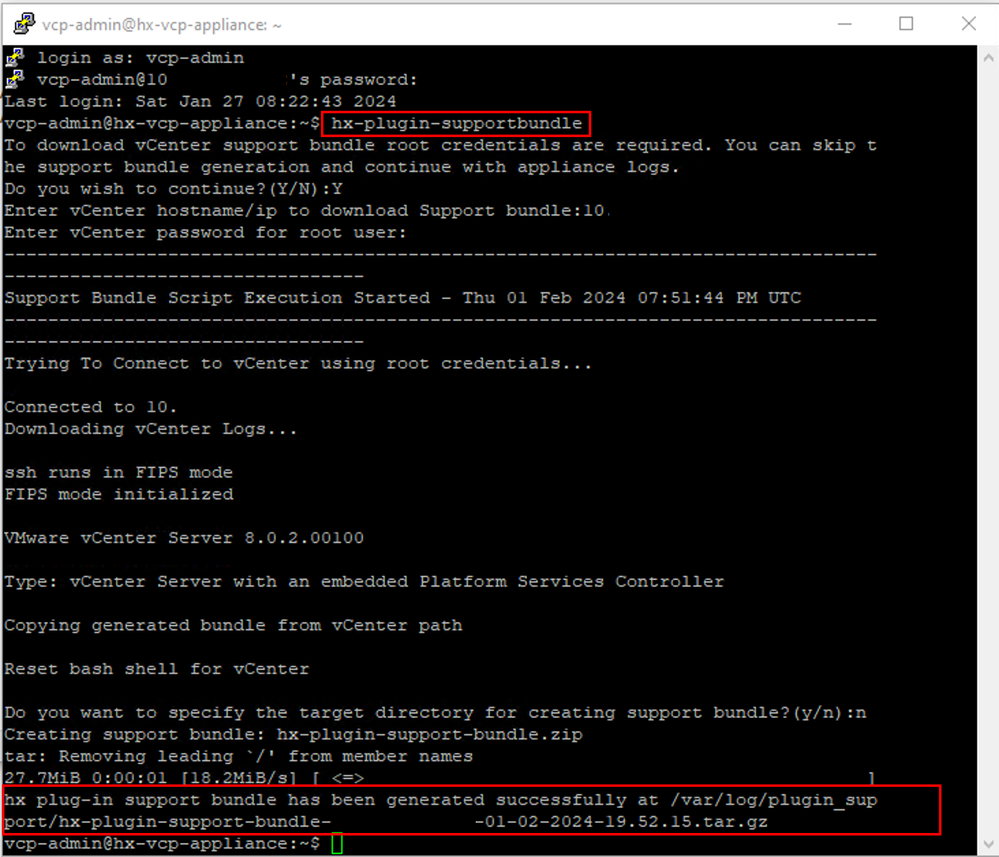Maximize the PuTTY terminal window
Screen dimensions: 999x857
(x=906, y=24)
